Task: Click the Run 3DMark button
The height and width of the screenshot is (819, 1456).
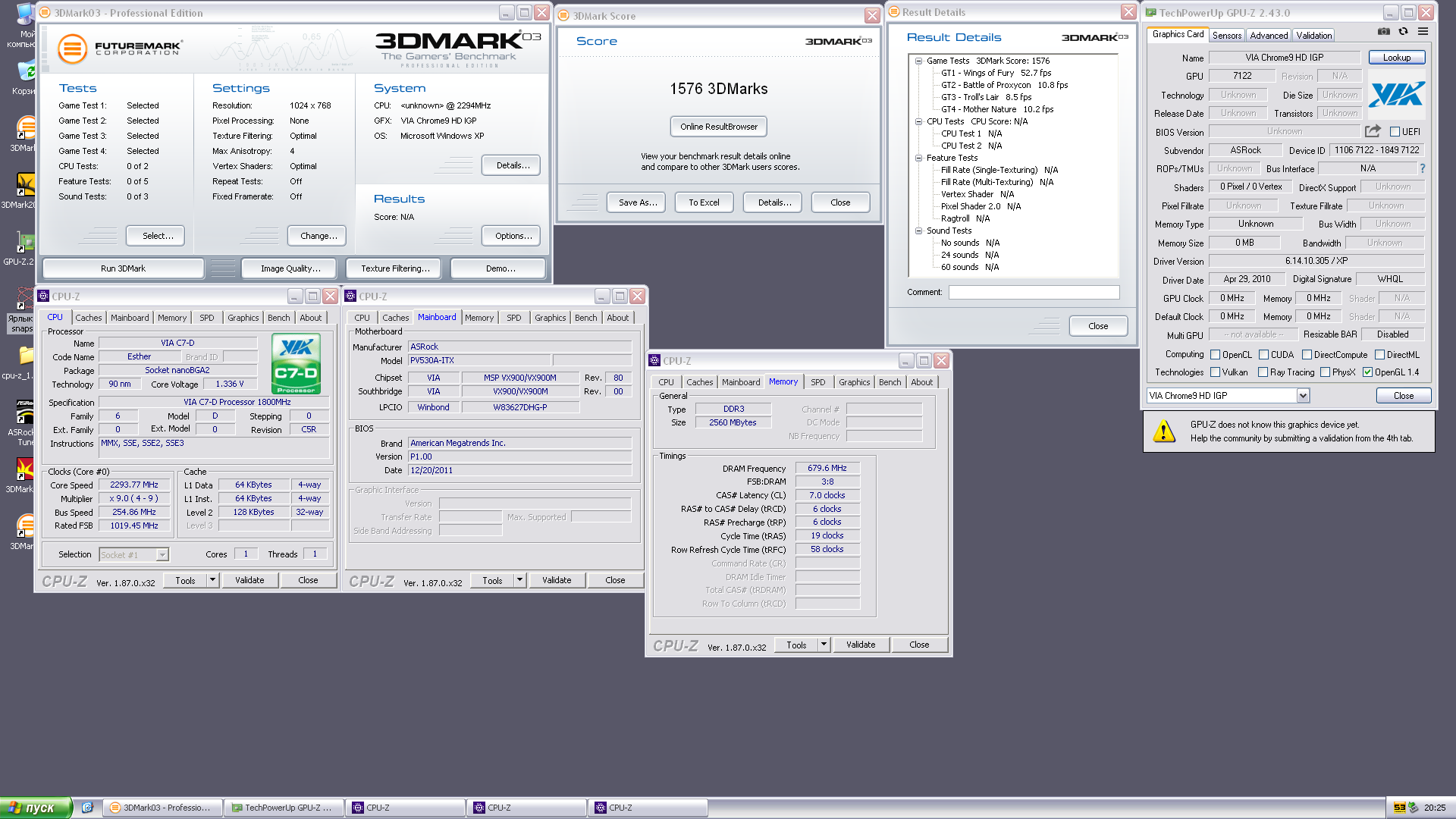Action: pyautogui.click(x=123, y=268)
